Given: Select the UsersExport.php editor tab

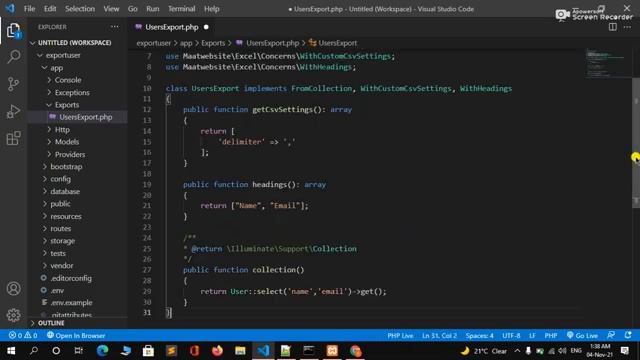Looking at the screenshot, I should pos(172,27).
